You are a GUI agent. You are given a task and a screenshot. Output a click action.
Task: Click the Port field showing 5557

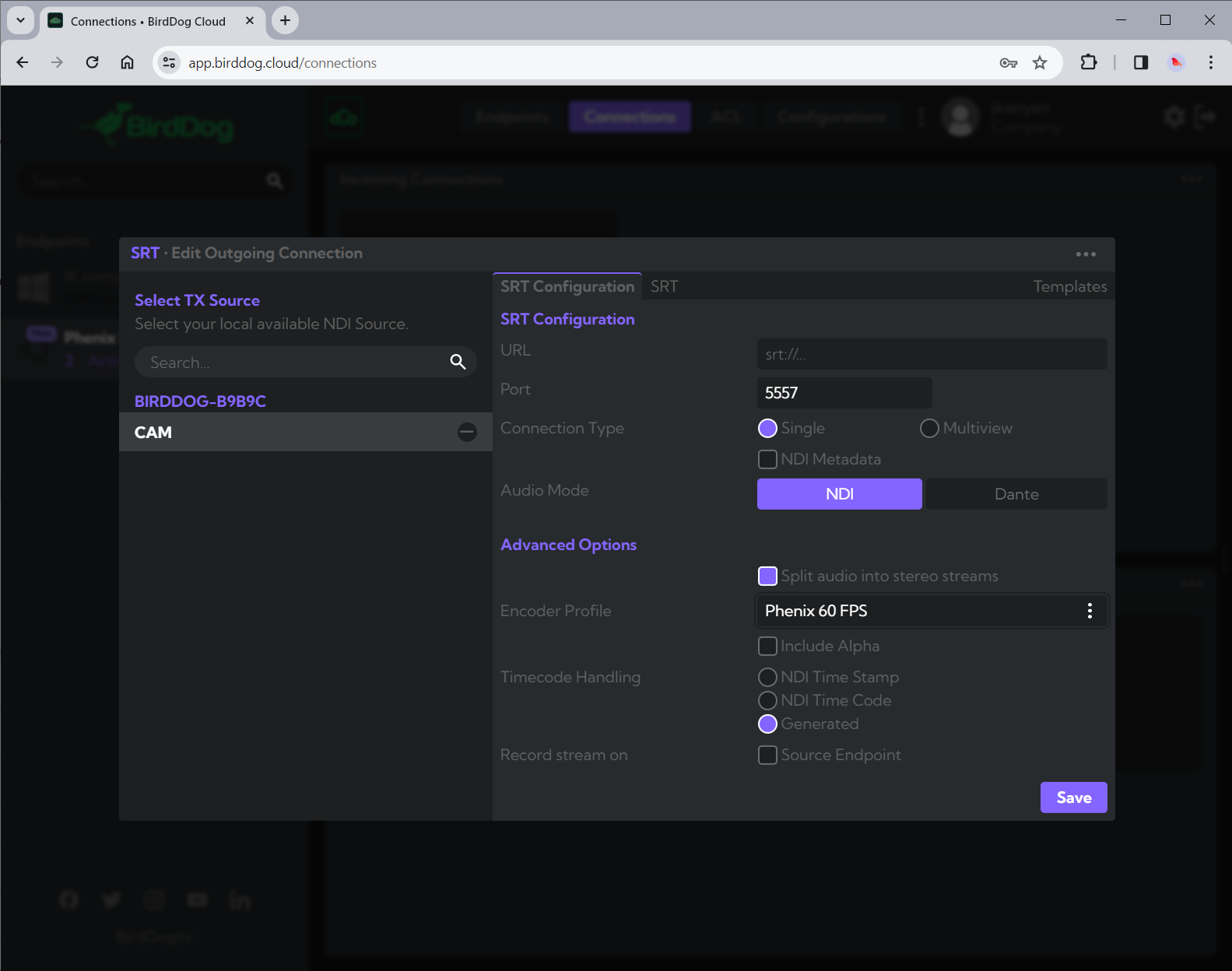[x=844, y=393]
